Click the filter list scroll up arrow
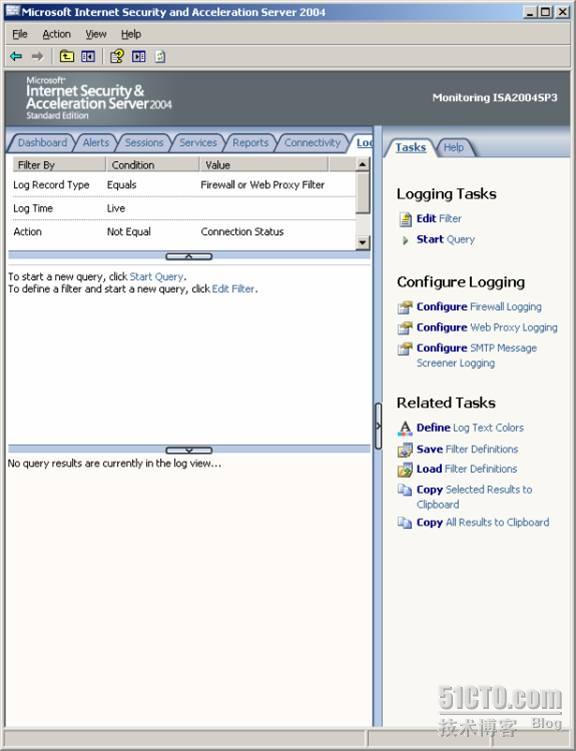 coord(363,165)
